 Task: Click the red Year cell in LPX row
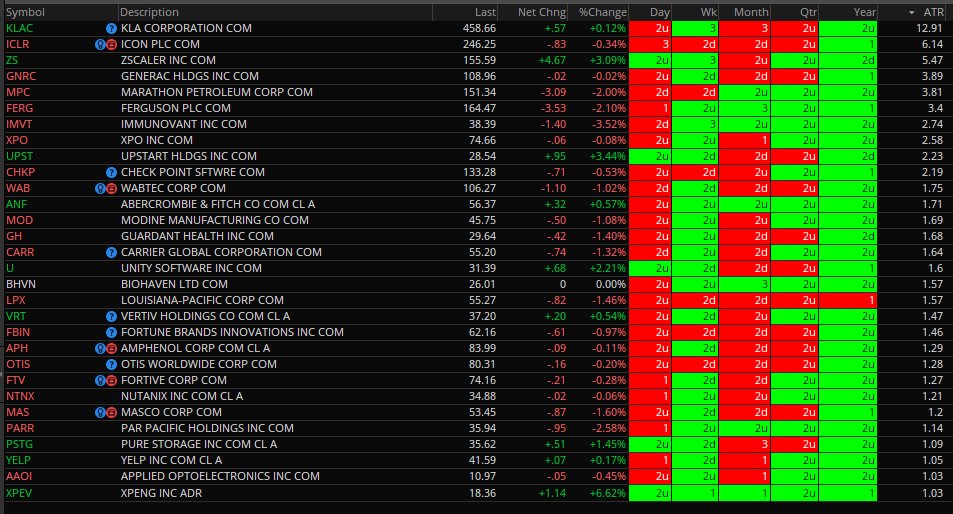click(848, 300)
